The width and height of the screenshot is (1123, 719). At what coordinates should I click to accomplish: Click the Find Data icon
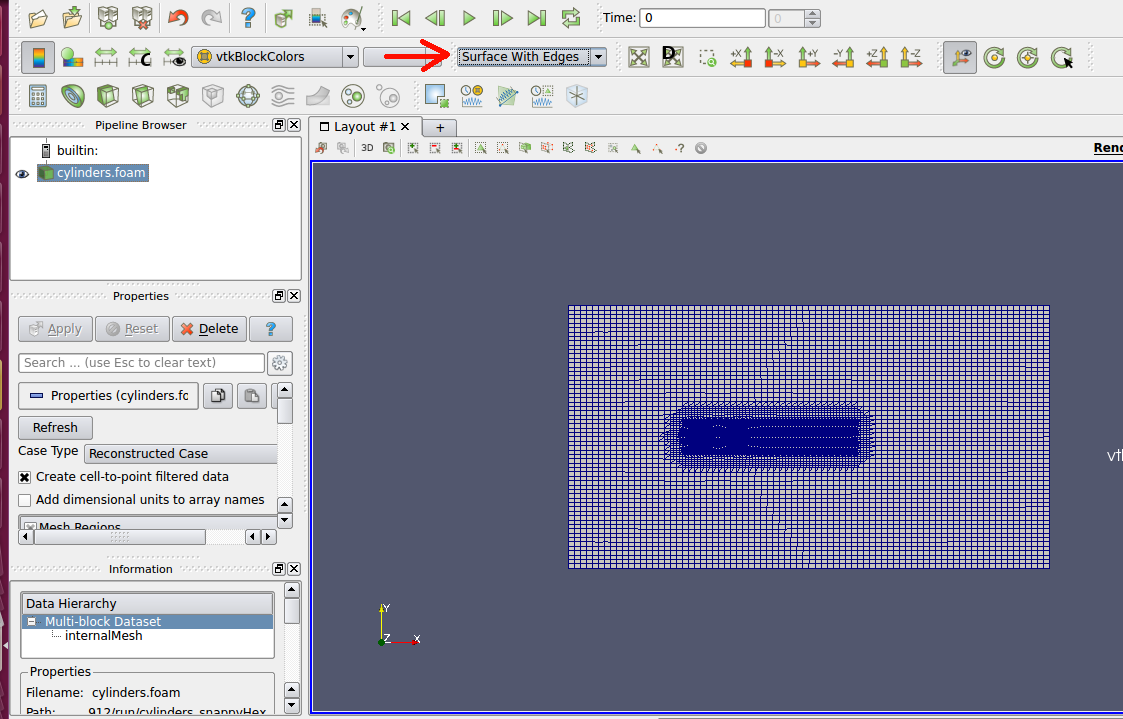318,18
